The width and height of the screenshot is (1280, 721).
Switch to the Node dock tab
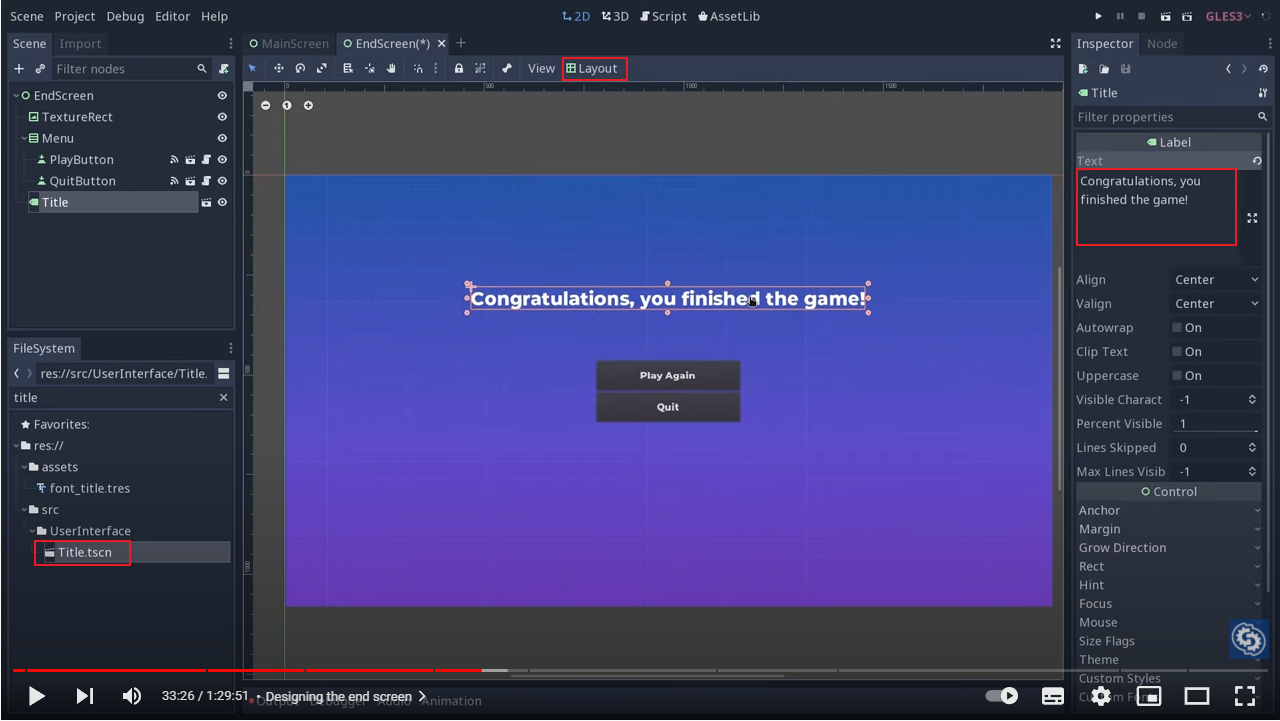click(1162, 44)
